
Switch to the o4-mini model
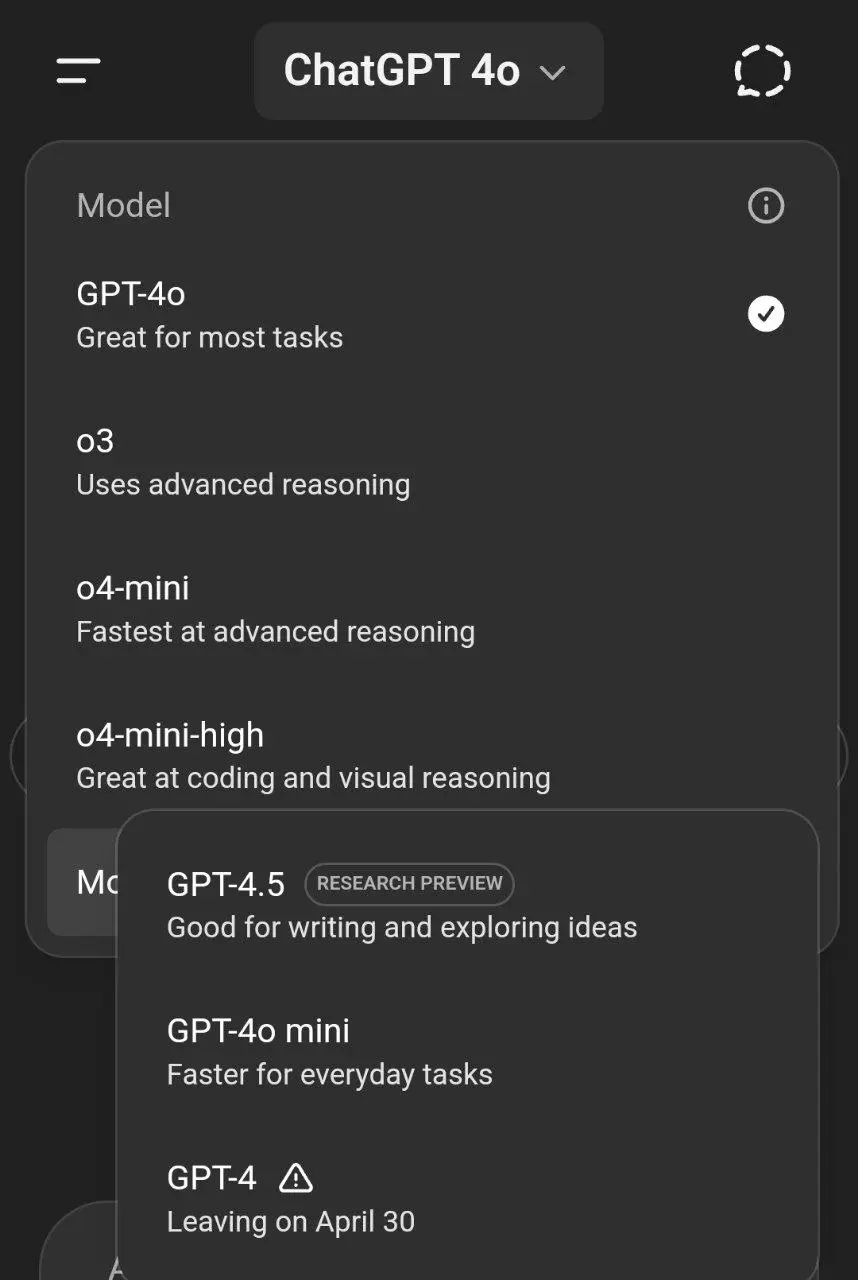tap(431, 608)
